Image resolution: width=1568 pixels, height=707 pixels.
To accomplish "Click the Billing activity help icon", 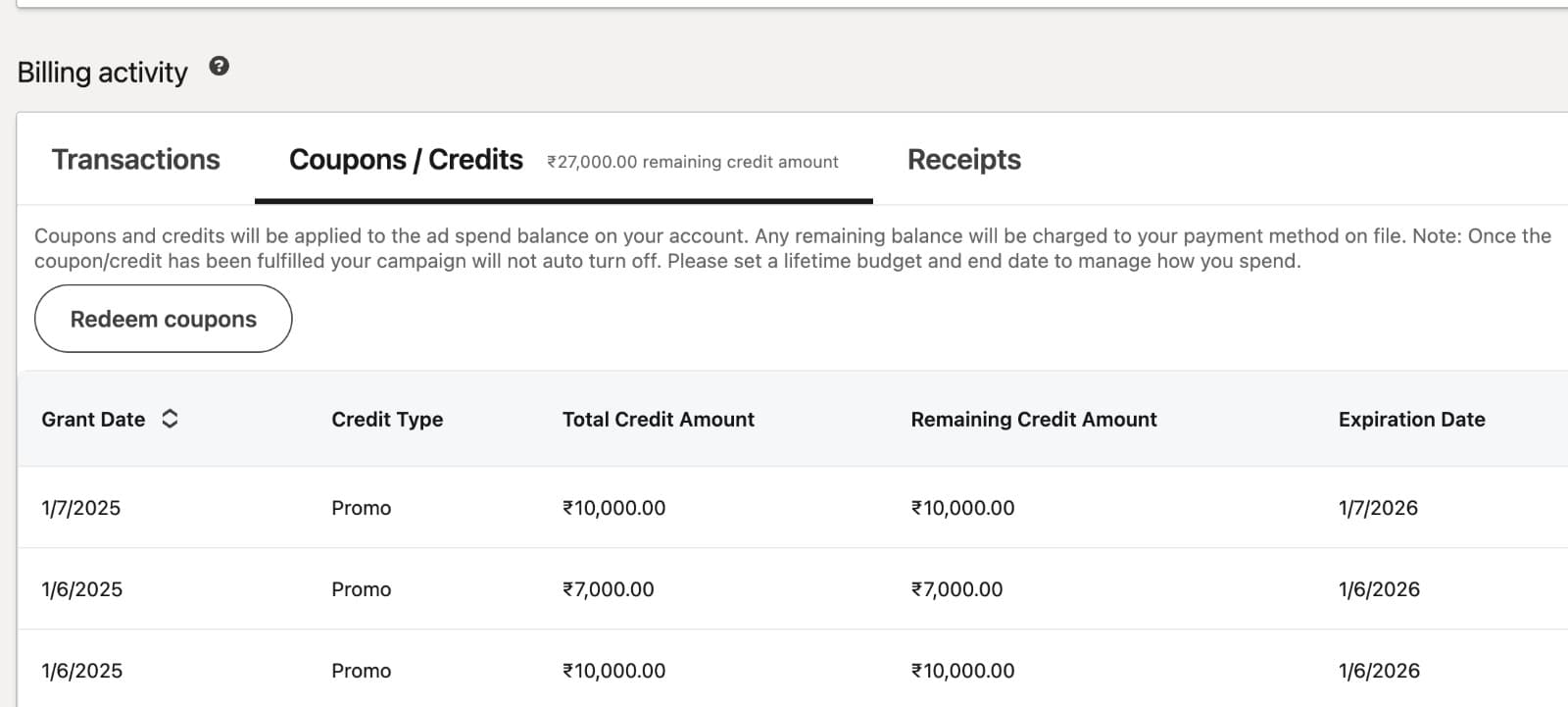I will pos(220,67).
